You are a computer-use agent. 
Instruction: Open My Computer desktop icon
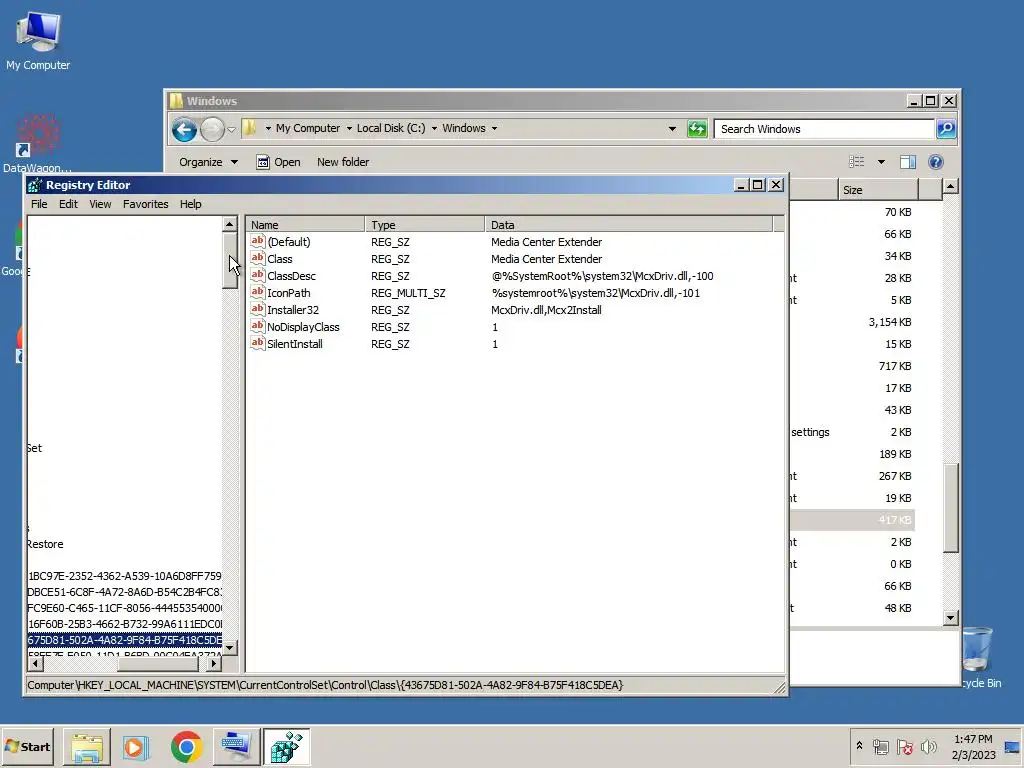[x=38, y=40]
